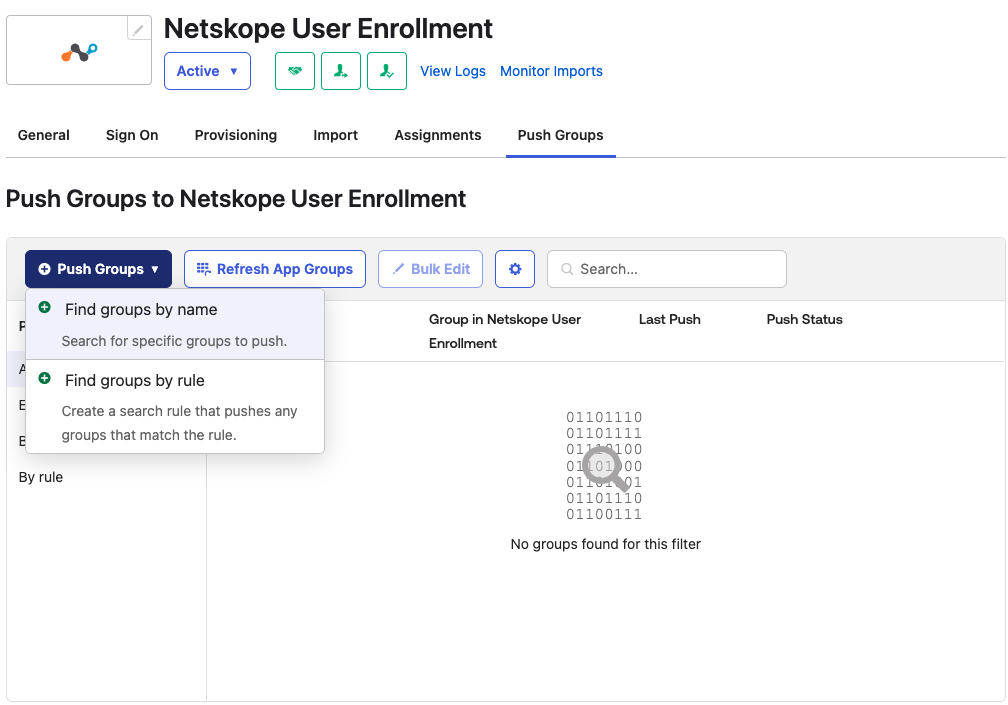The image size is (1008, 705).
Task: Switch to the Assignments tab
Action: pos(438,135)
